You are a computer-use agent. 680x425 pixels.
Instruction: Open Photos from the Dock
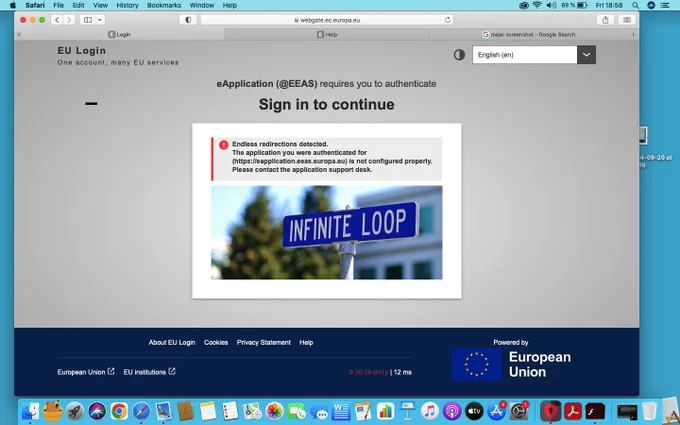click(x=274, y=411)
